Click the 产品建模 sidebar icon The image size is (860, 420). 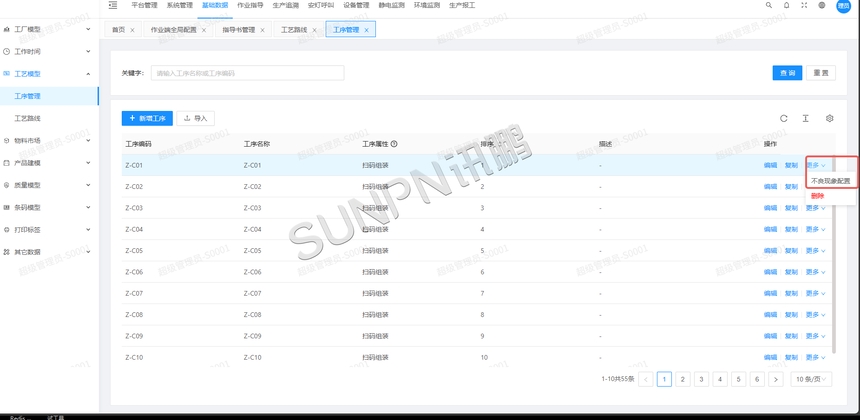7,163
